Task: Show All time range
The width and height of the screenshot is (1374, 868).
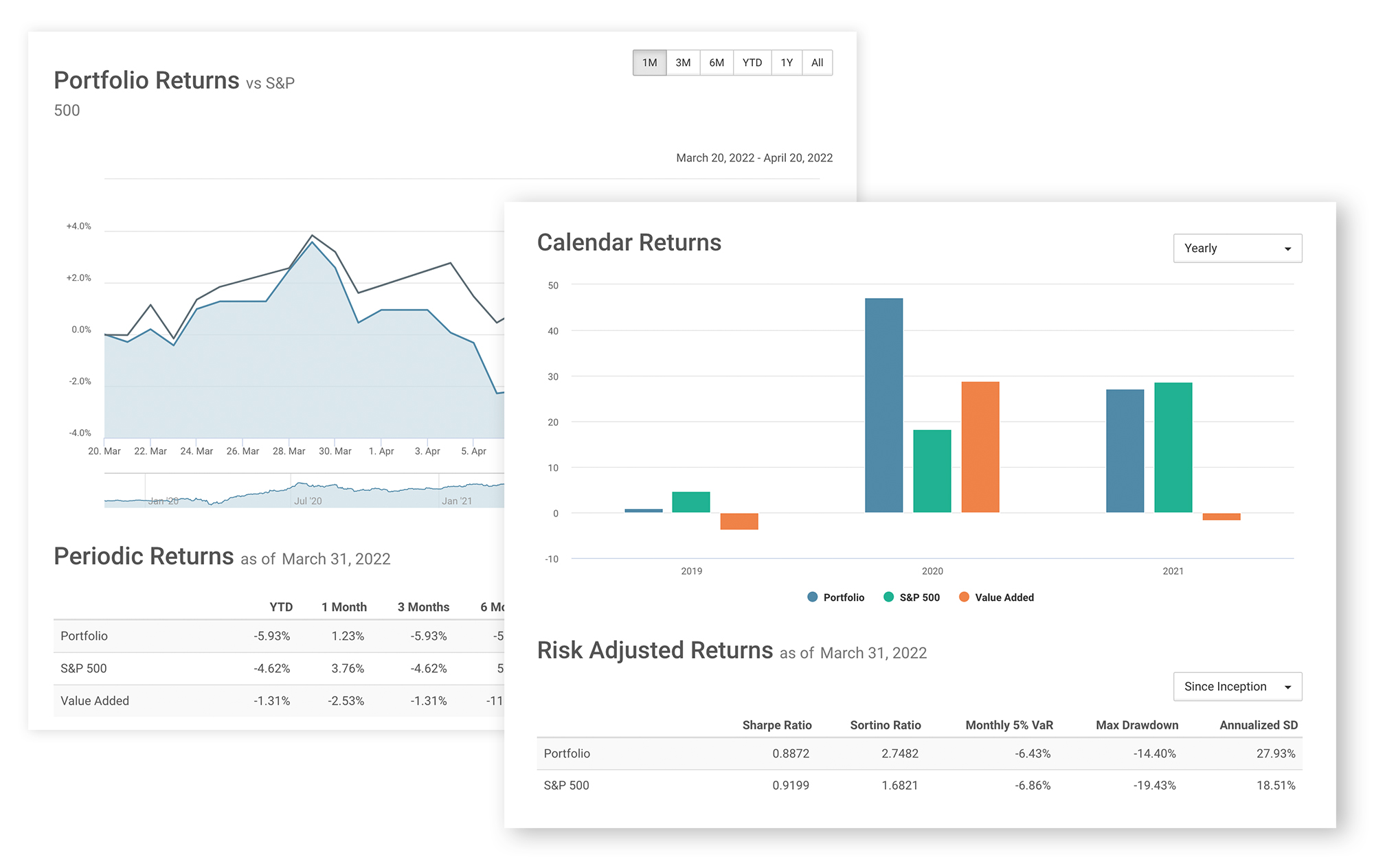Action: [817, 62]
